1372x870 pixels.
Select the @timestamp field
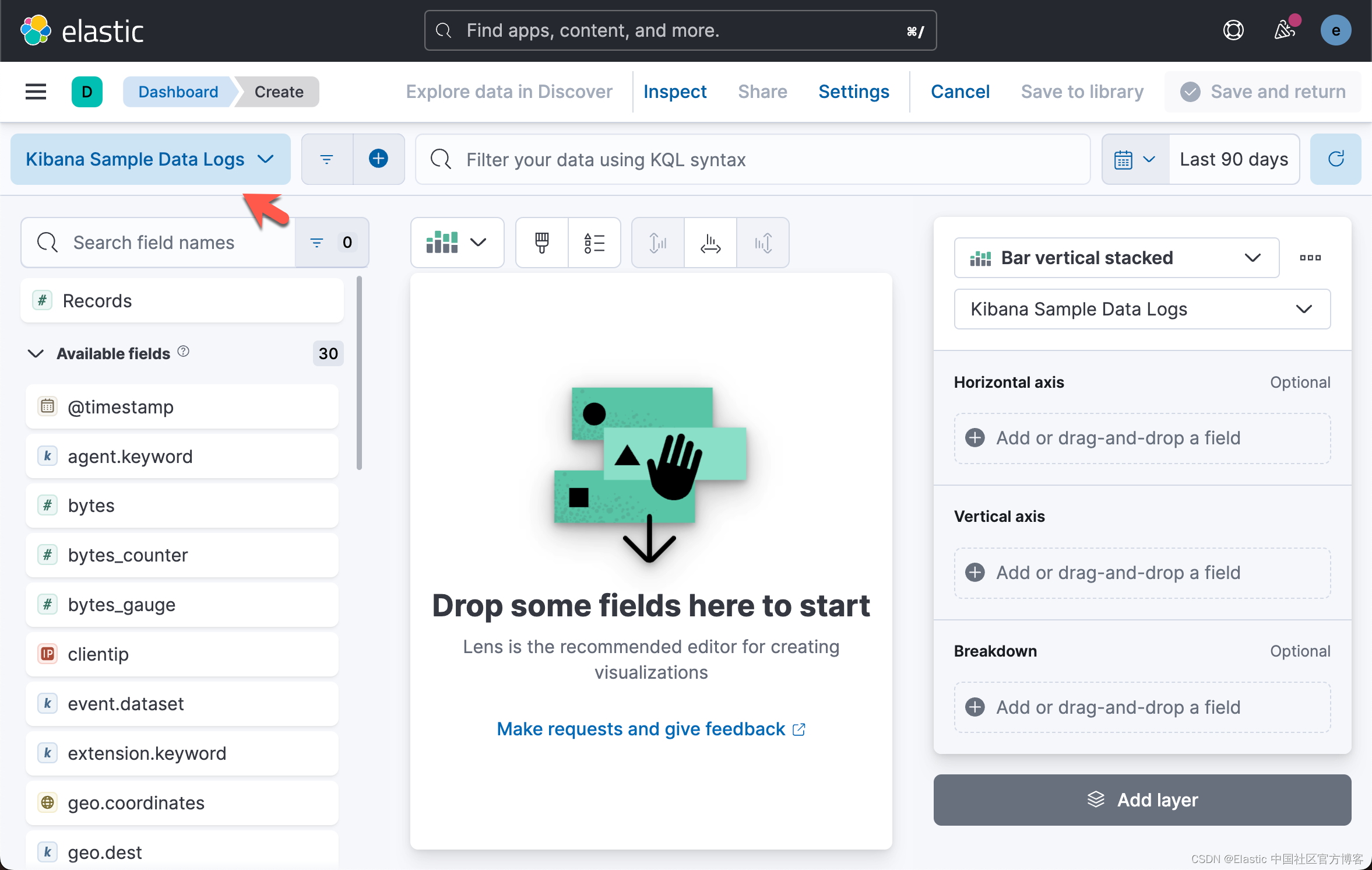click(182, 406)
